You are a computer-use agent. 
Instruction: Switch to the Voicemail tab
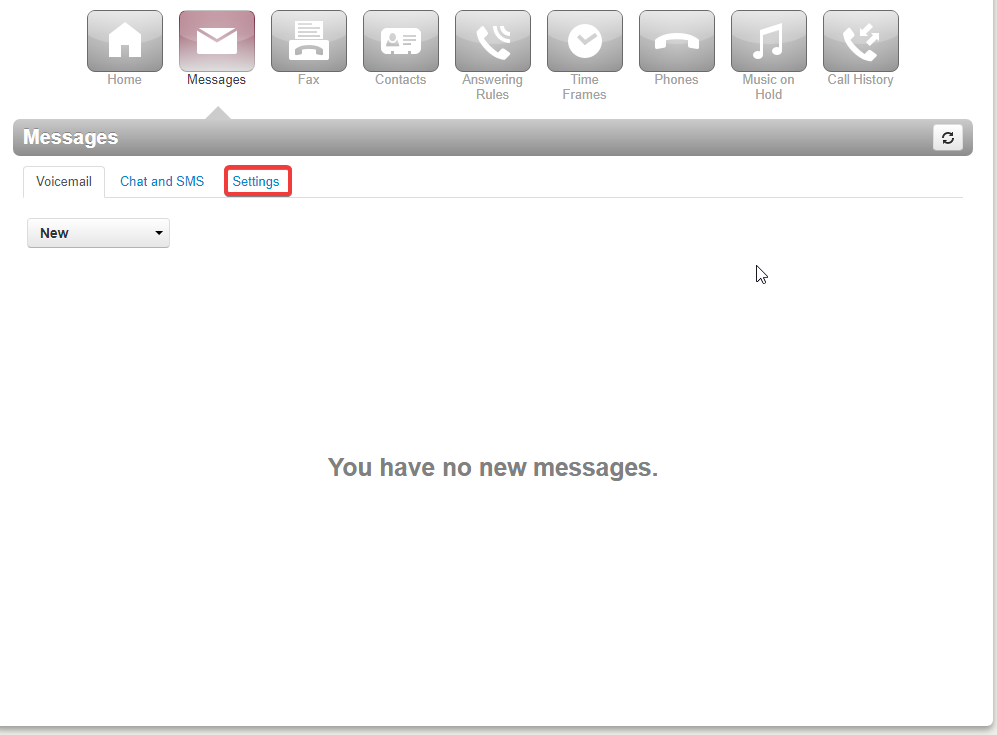coord(64,182)
